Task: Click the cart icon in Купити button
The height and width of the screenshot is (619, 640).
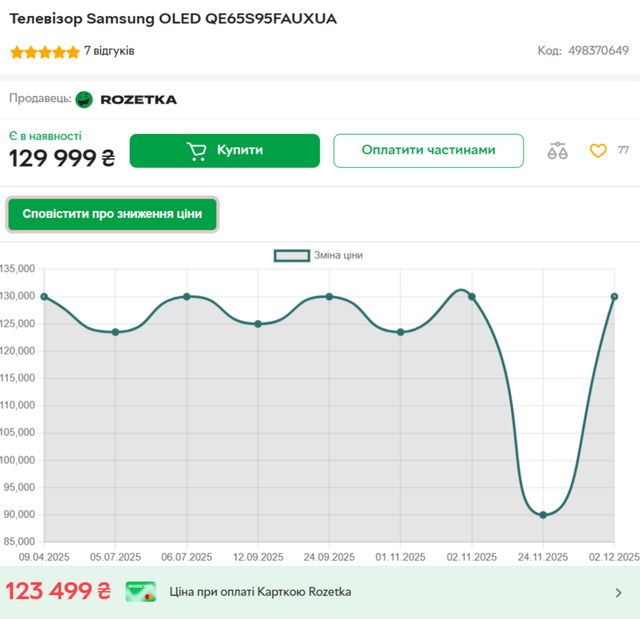Action: (197, 151)
